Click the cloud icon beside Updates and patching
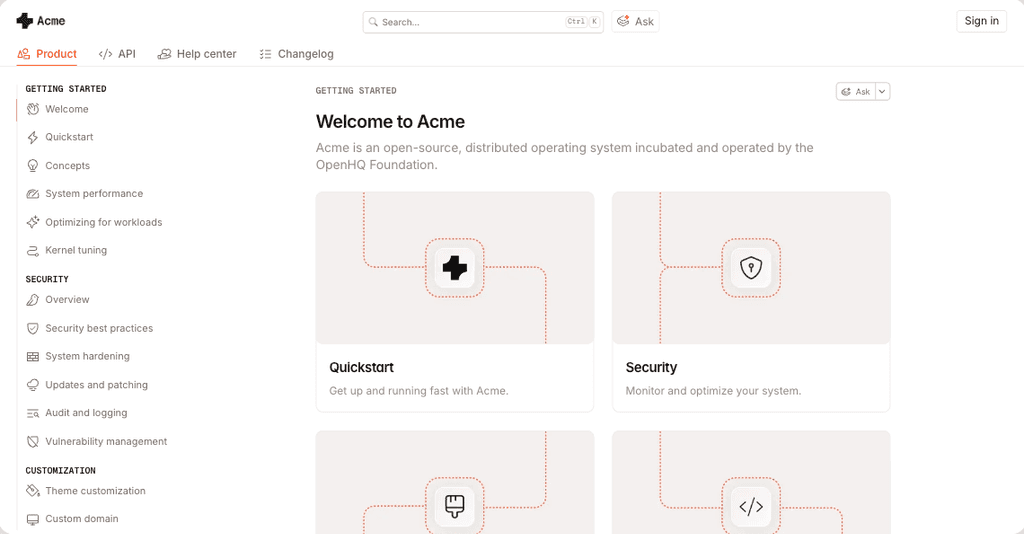1024x534 pixels. (x=33, y=385)
